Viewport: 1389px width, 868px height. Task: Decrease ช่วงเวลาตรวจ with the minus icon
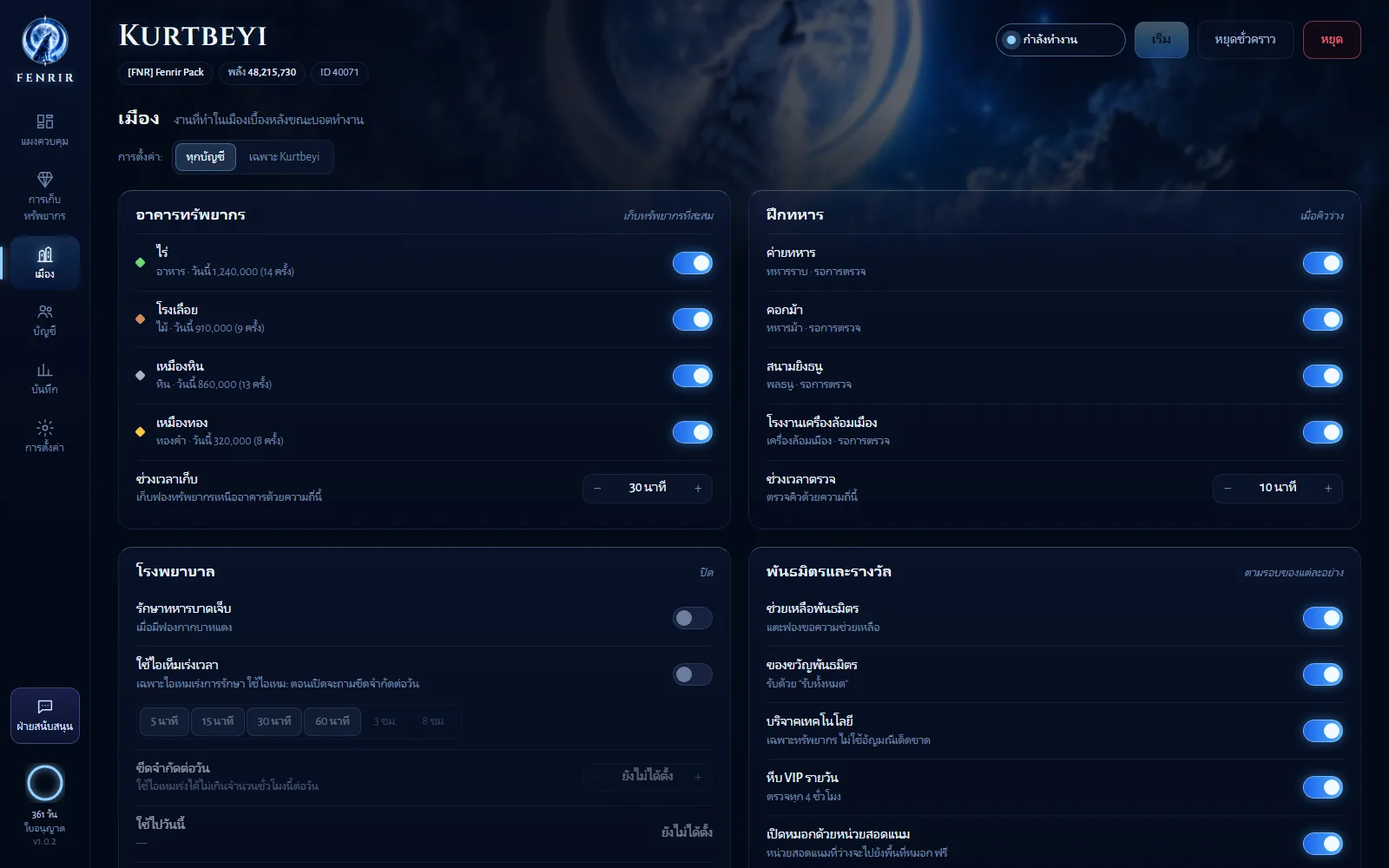[x=1228, y=489]
